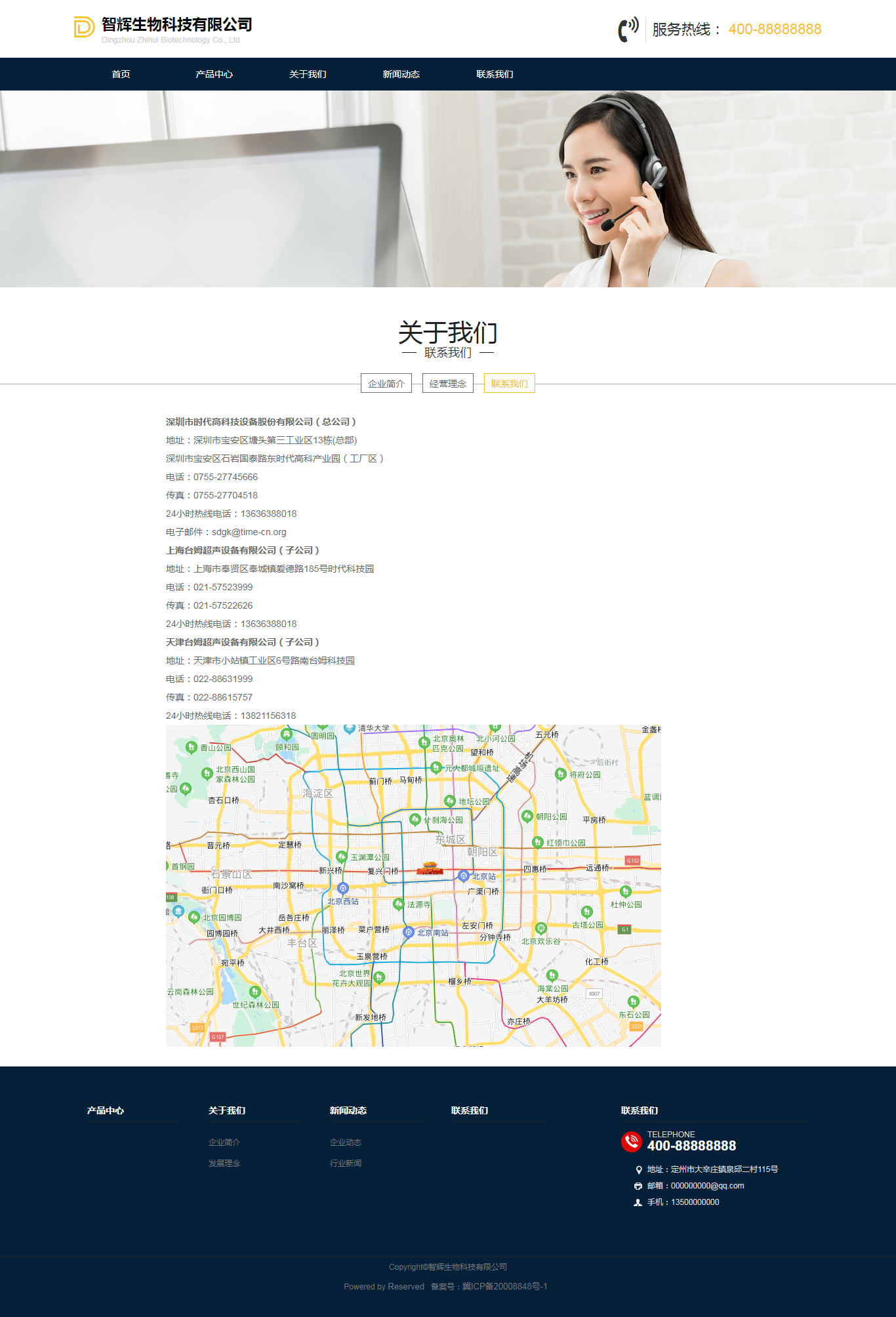Screen dimensions: 896x1317
Task: Click the customer service banner image
Action: click(448, 189)
